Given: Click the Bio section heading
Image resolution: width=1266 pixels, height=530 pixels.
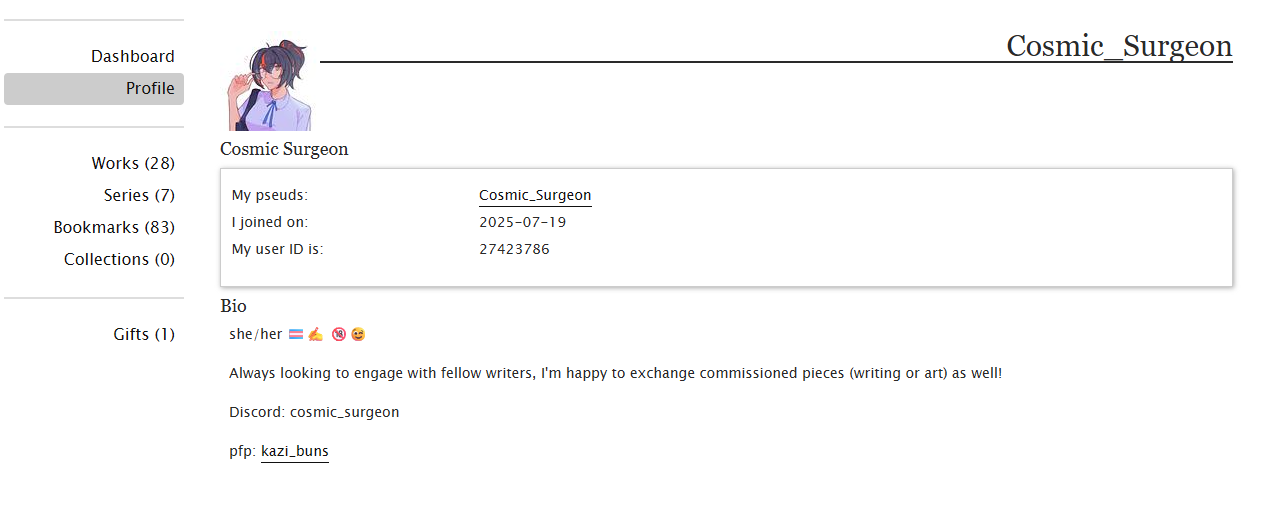Looking at the screenshot, I should tap(233, 306).
